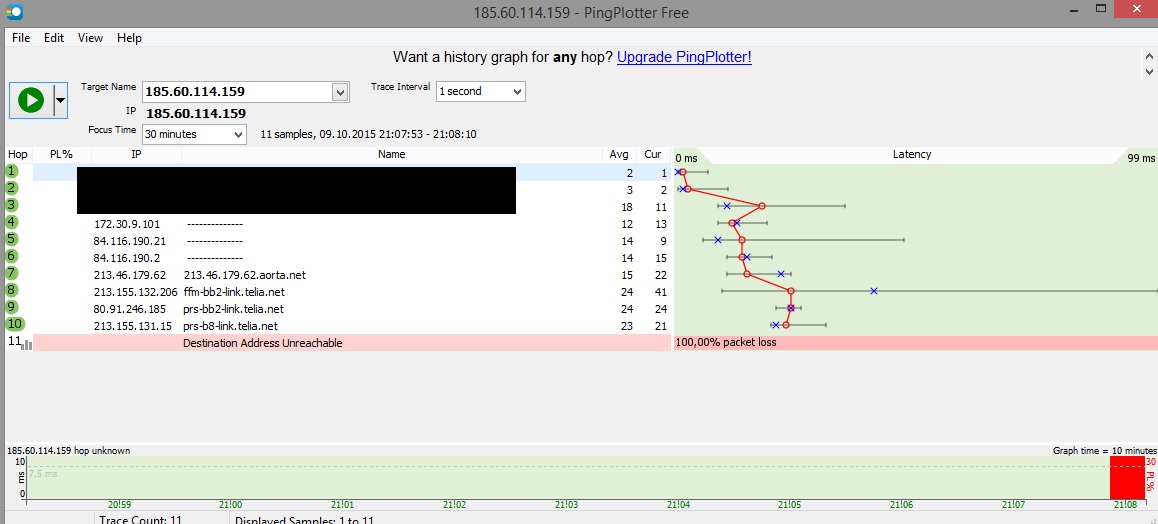Click the graph bars icon at hop 11
1158x524 pixels.
coord(27,343)
